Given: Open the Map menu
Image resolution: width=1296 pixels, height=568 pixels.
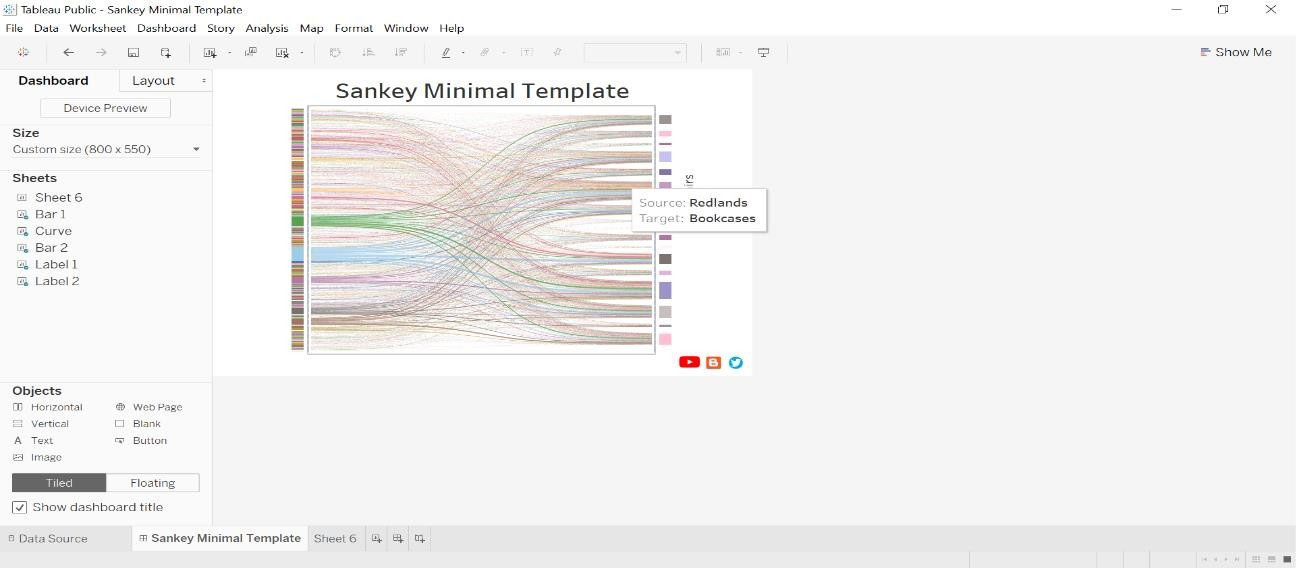Looking at the screenshot, I should (x=311, y=28).
